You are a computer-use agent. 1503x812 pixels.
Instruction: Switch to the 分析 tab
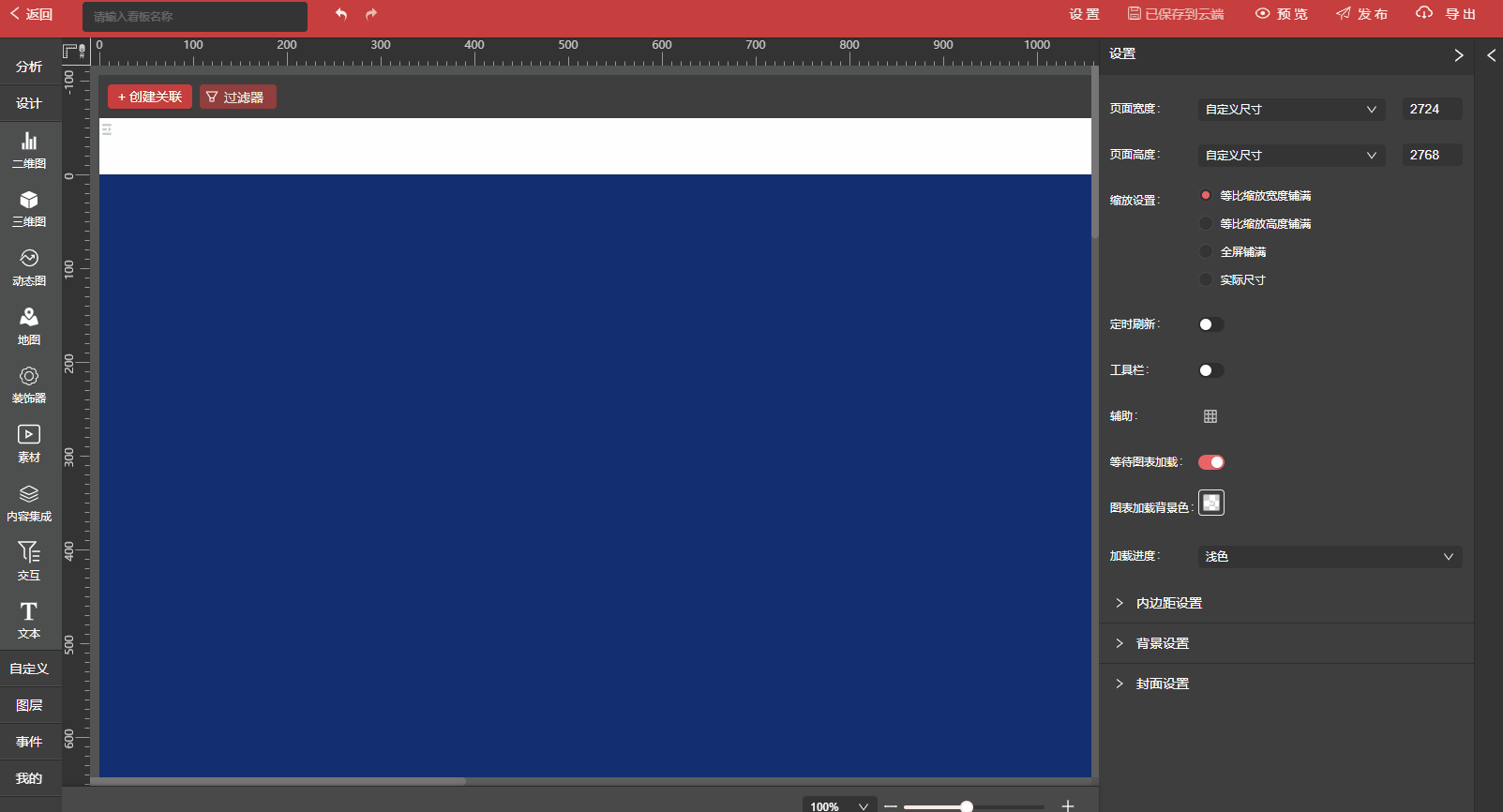point(29,67)
